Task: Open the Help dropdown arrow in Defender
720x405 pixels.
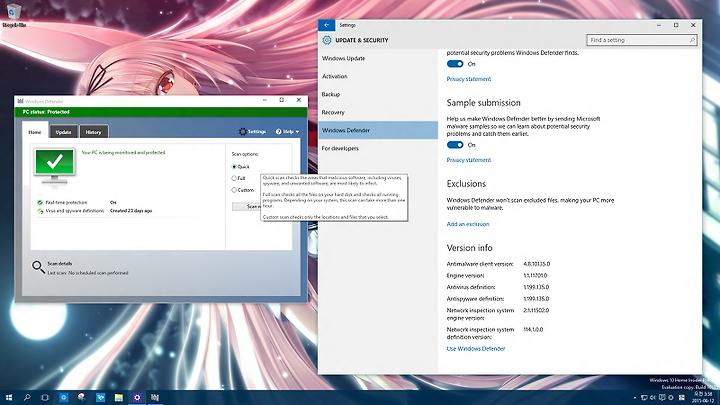Action: tap(297, 132)
